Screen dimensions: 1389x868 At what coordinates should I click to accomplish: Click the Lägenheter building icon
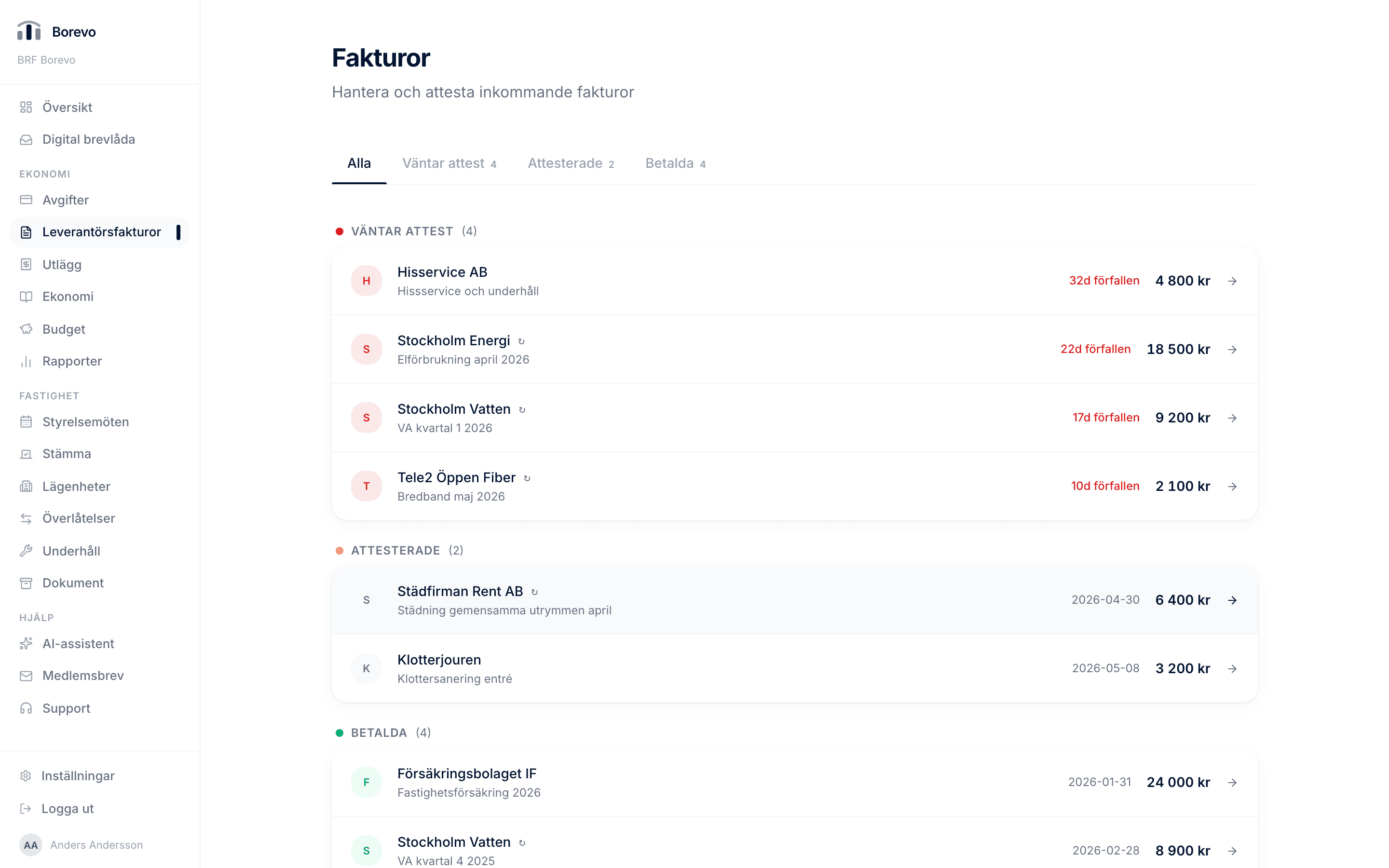click(x=26, y=486)
